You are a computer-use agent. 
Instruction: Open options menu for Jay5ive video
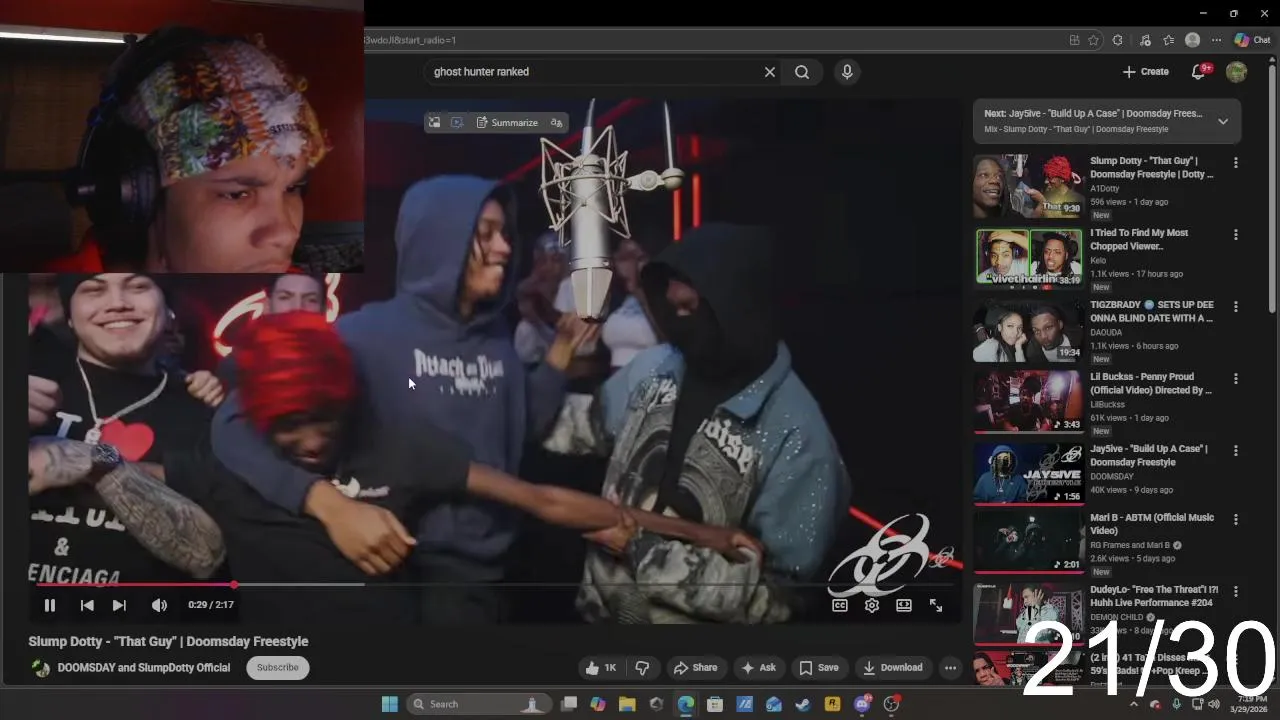pos(1236,451)
